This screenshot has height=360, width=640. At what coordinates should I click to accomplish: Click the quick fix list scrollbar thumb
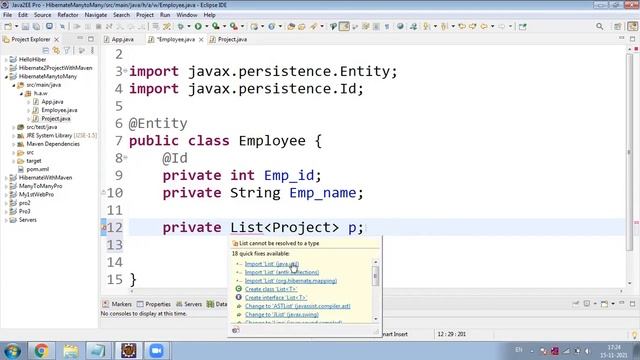(x=375, y=276)
